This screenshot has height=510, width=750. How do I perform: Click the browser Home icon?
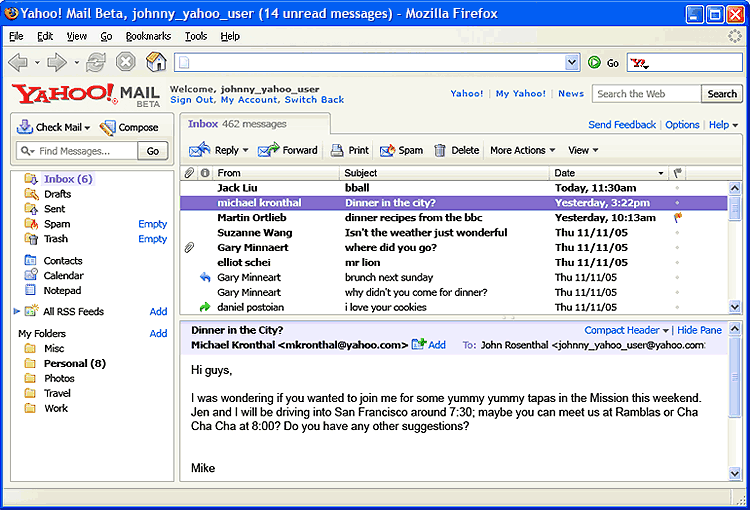click(x=156, y=62)
